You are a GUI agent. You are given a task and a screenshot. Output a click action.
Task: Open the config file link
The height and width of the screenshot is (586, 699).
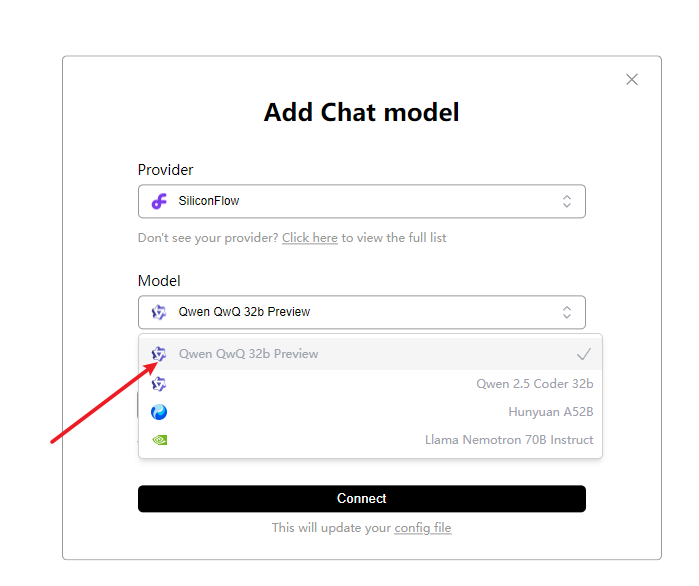423,528
